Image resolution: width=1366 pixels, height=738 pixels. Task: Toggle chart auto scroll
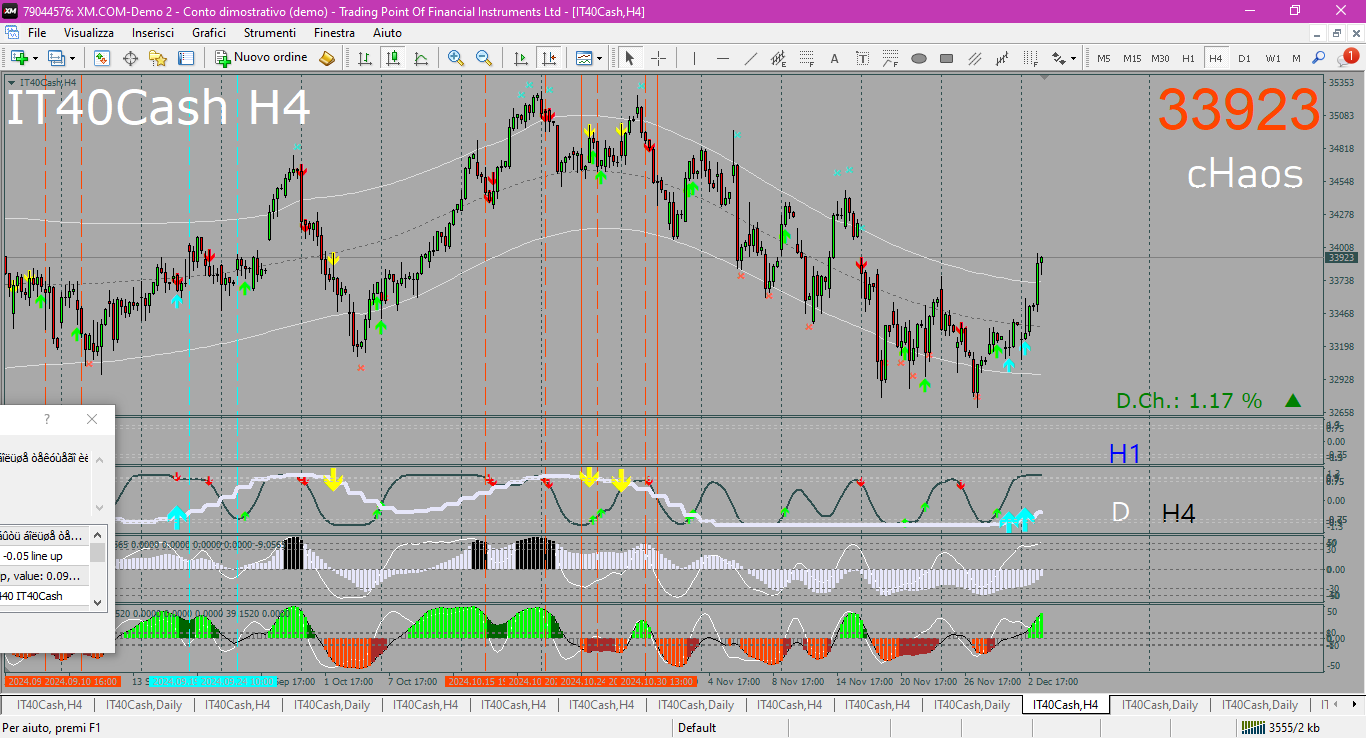click(520, 58)
